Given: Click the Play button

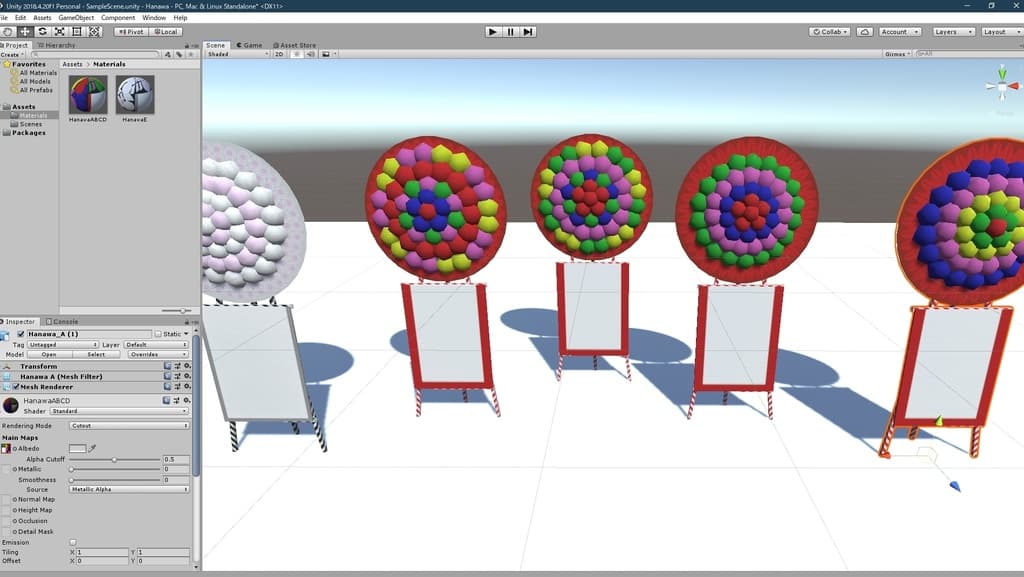Looking at the screenshot, I should coord(492,31).
